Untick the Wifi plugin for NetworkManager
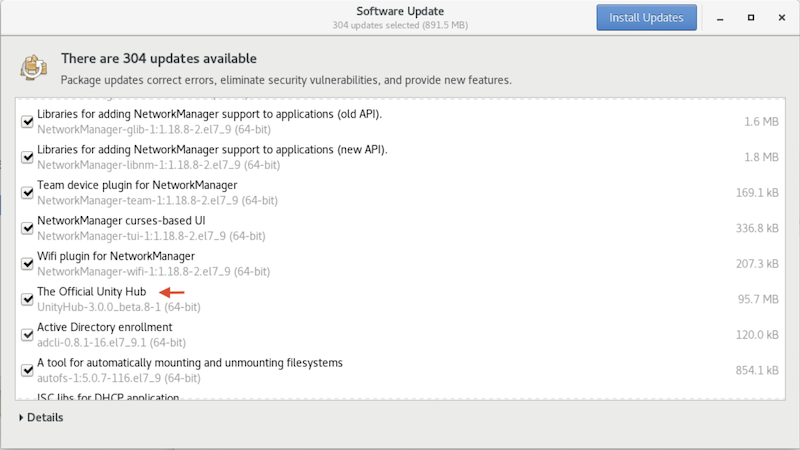800x450 pixels. pyautogui.click(x=27, y=263)
